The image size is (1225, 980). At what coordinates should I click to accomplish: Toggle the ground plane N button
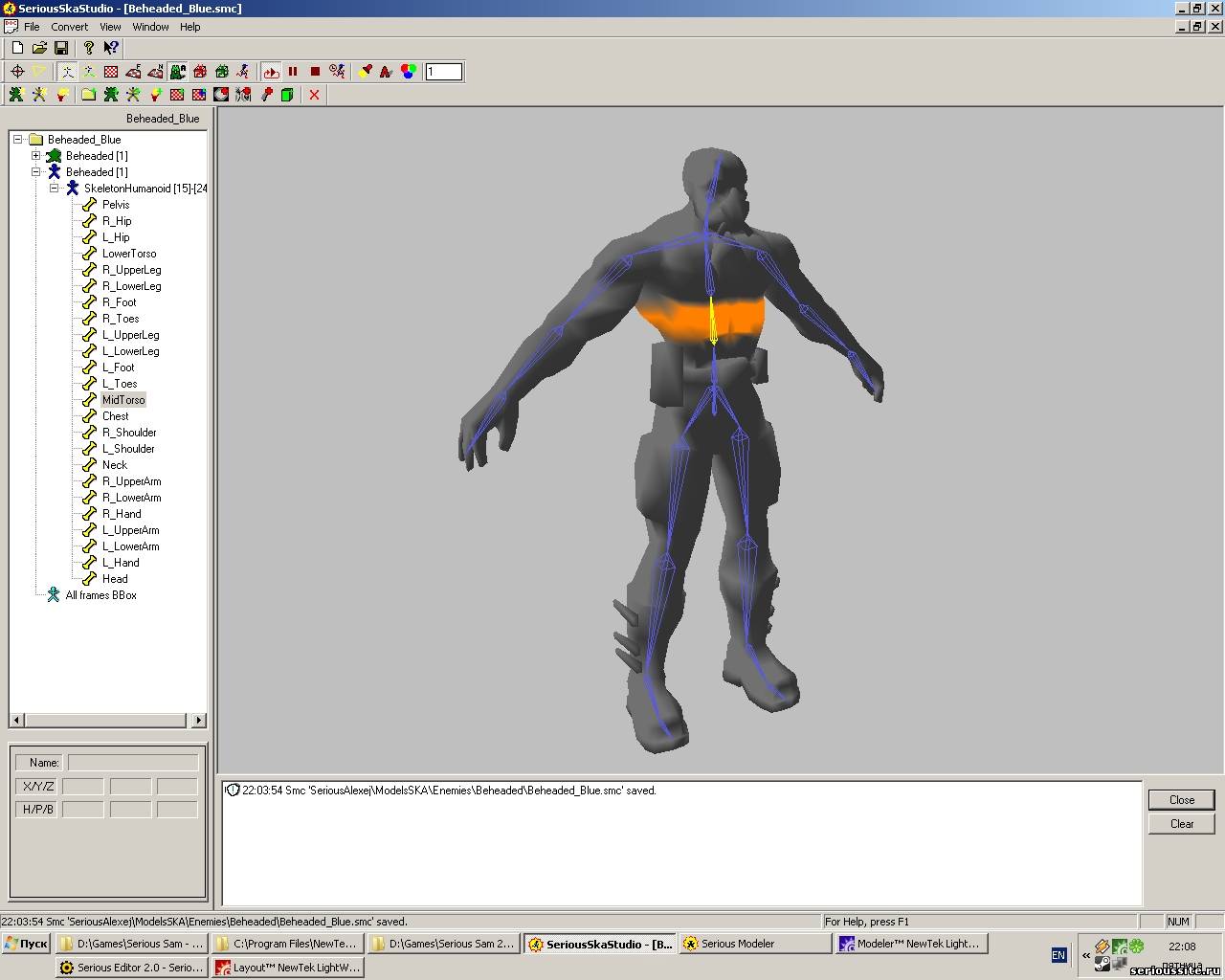[155, 72]
